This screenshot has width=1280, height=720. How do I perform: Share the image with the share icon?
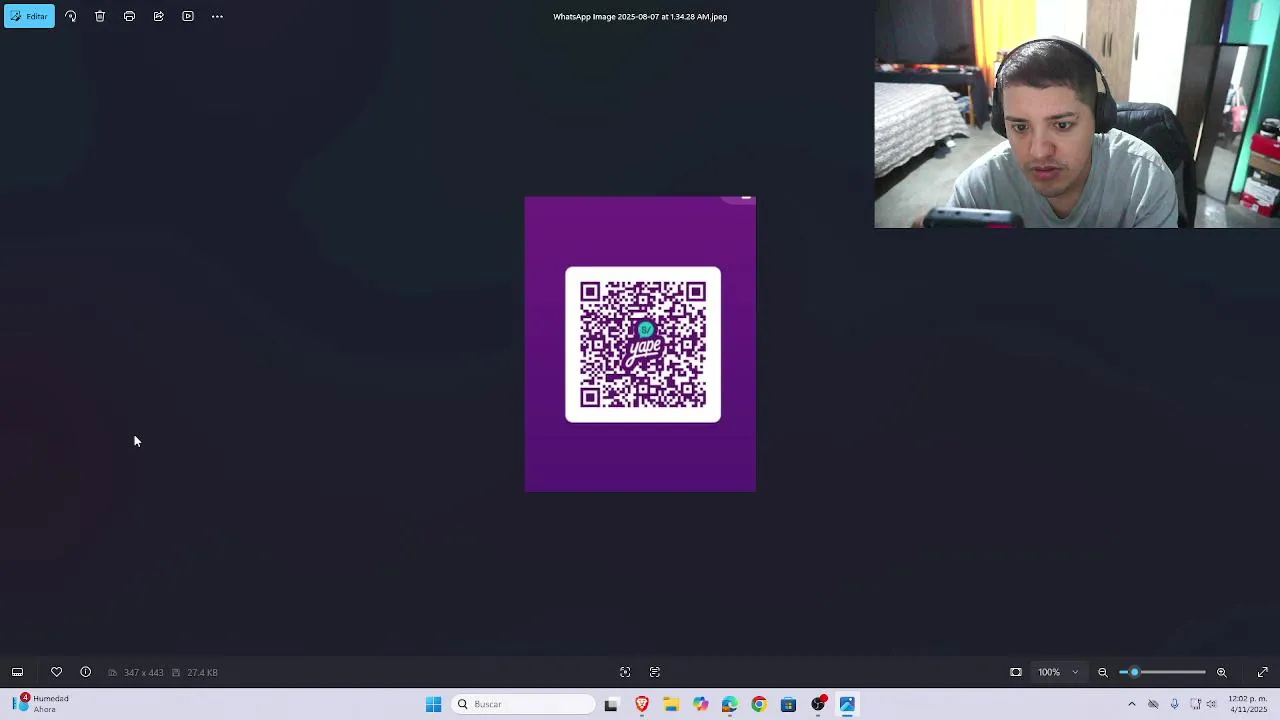[x=158, y=16]
